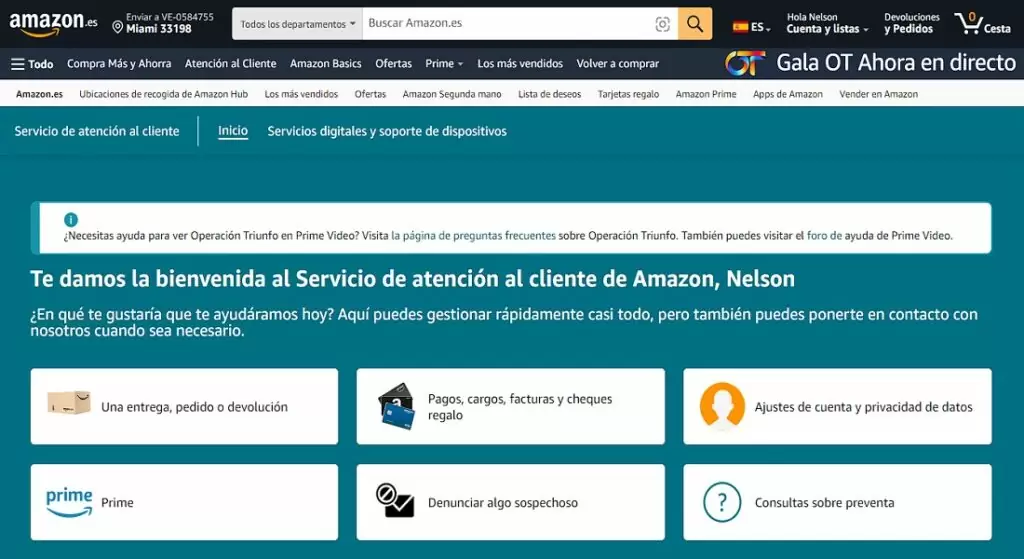Select Consultas sobre preventa card

tap(837, 502)
